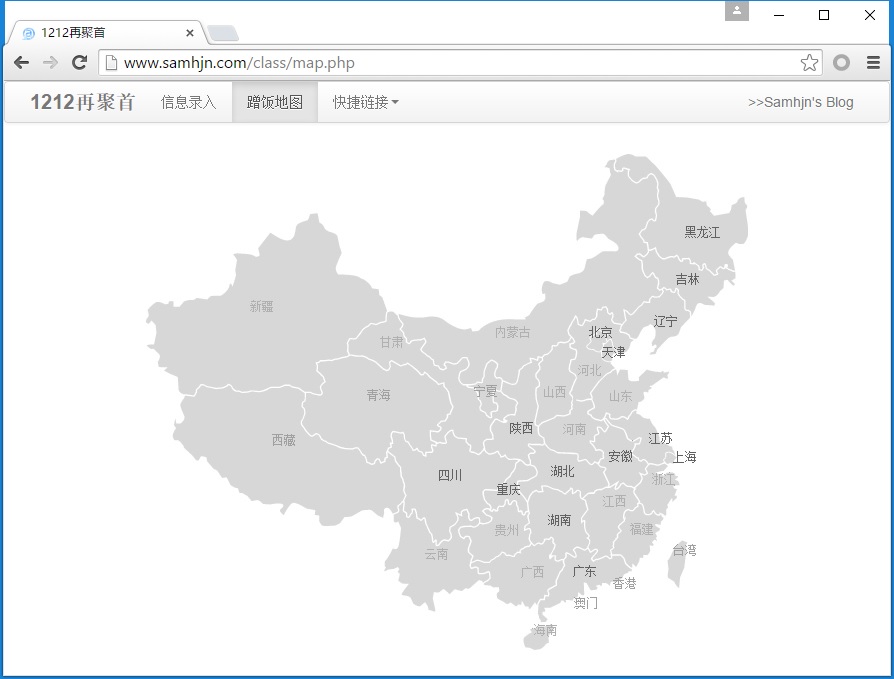Screen dimensions: 894x679
Task: Click the user profile icon in title bar
Action: click(x=736, y=11)
